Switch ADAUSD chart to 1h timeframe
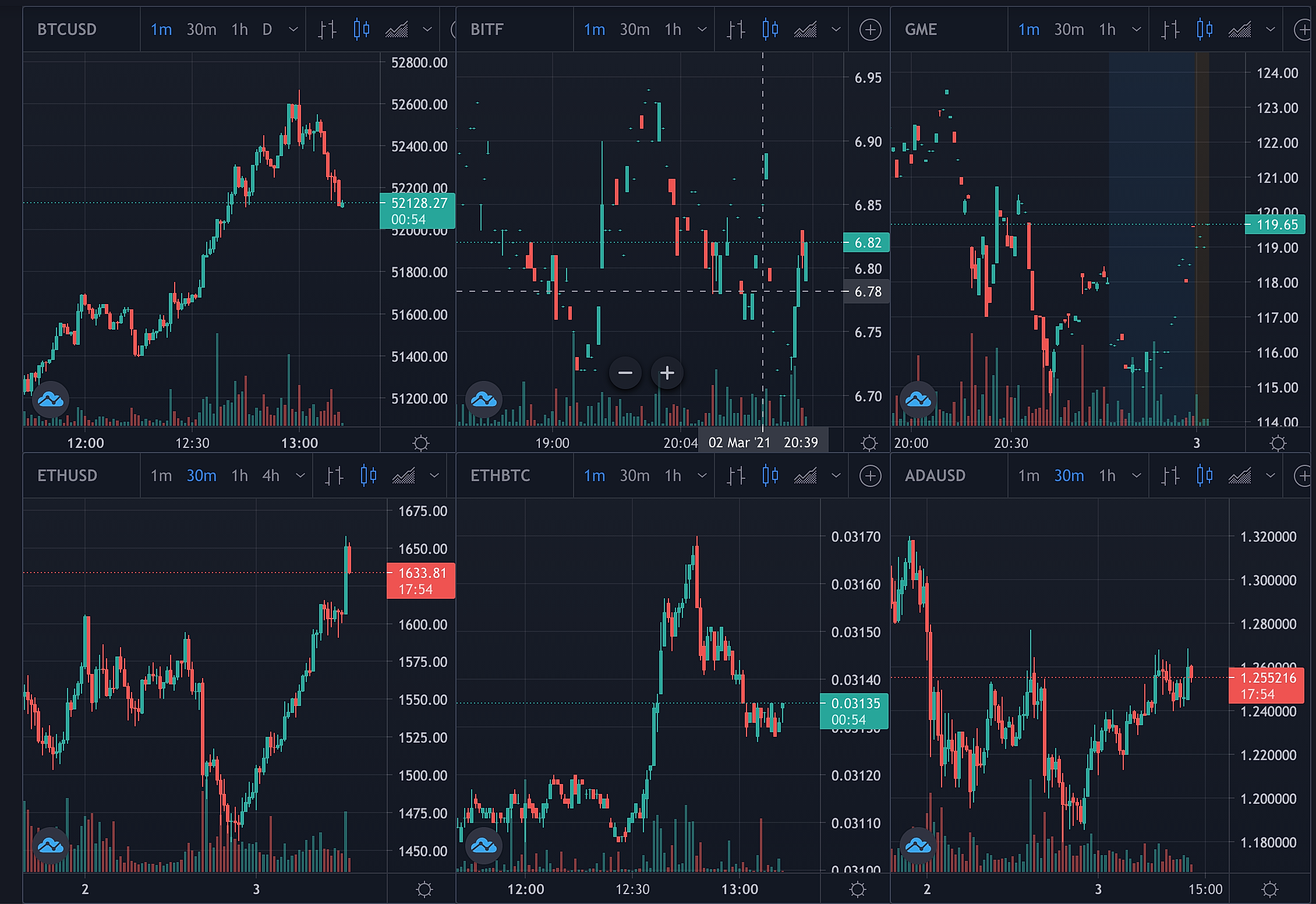The image size is (1316, 904). tap(1108, 475)
